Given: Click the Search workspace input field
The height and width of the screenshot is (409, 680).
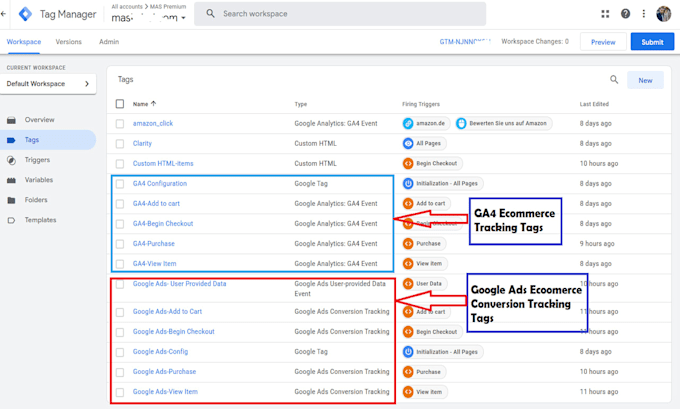Looking at the screenshot, I should pos(340,14).
